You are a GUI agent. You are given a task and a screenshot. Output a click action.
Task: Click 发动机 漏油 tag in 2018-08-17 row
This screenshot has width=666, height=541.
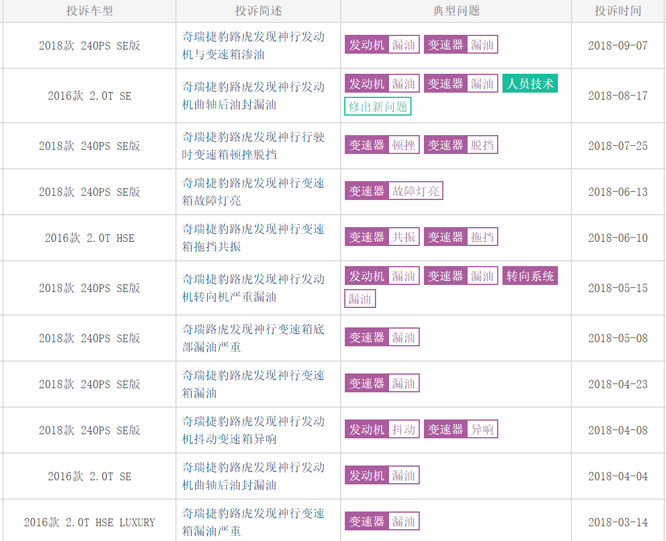pyautogui.click(x=382, y=83)
